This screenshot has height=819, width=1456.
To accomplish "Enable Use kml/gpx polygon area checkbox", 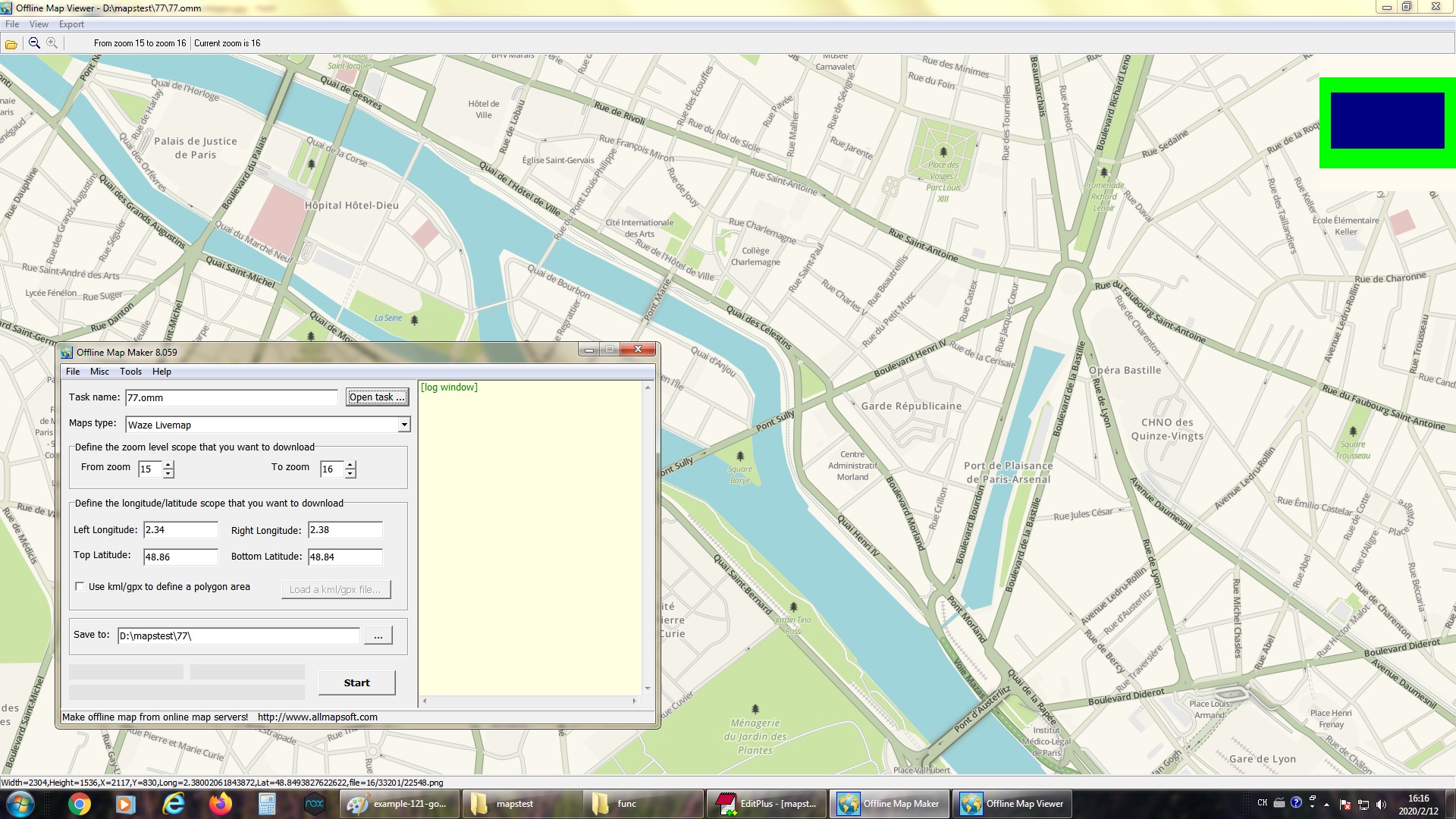I will [x=80, y=587].
